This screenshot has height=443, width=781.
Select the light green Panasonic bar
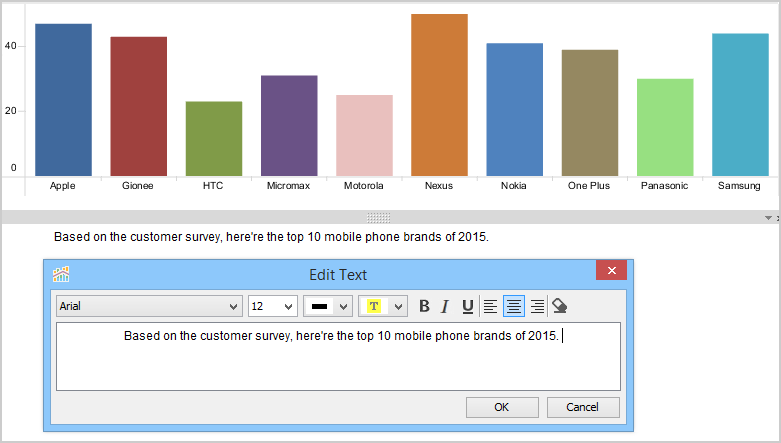tap(665, 127)
